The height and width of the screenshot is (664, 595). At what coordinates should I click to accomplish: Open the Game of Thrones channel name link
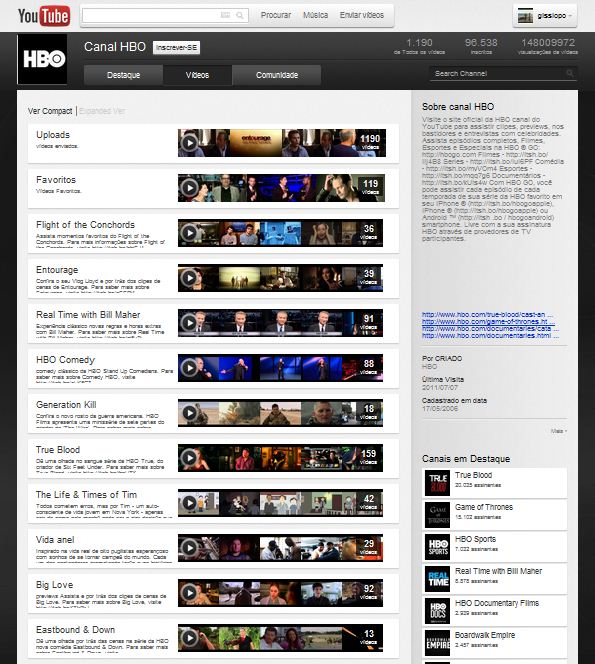tap(484, 507)
